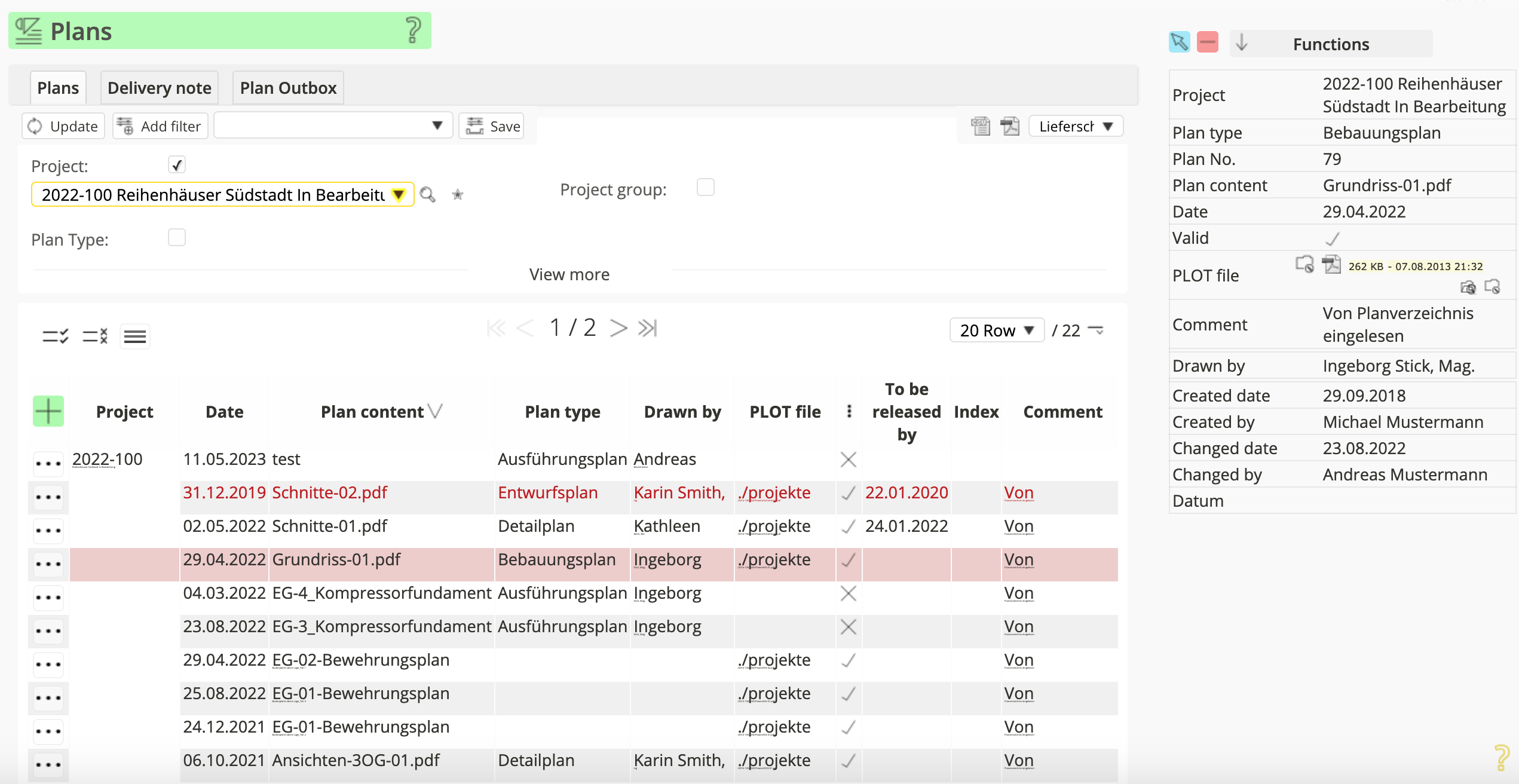Screen dimensions: 1519x784
Task: Go to the last page arrow
Action: [648, 328]
